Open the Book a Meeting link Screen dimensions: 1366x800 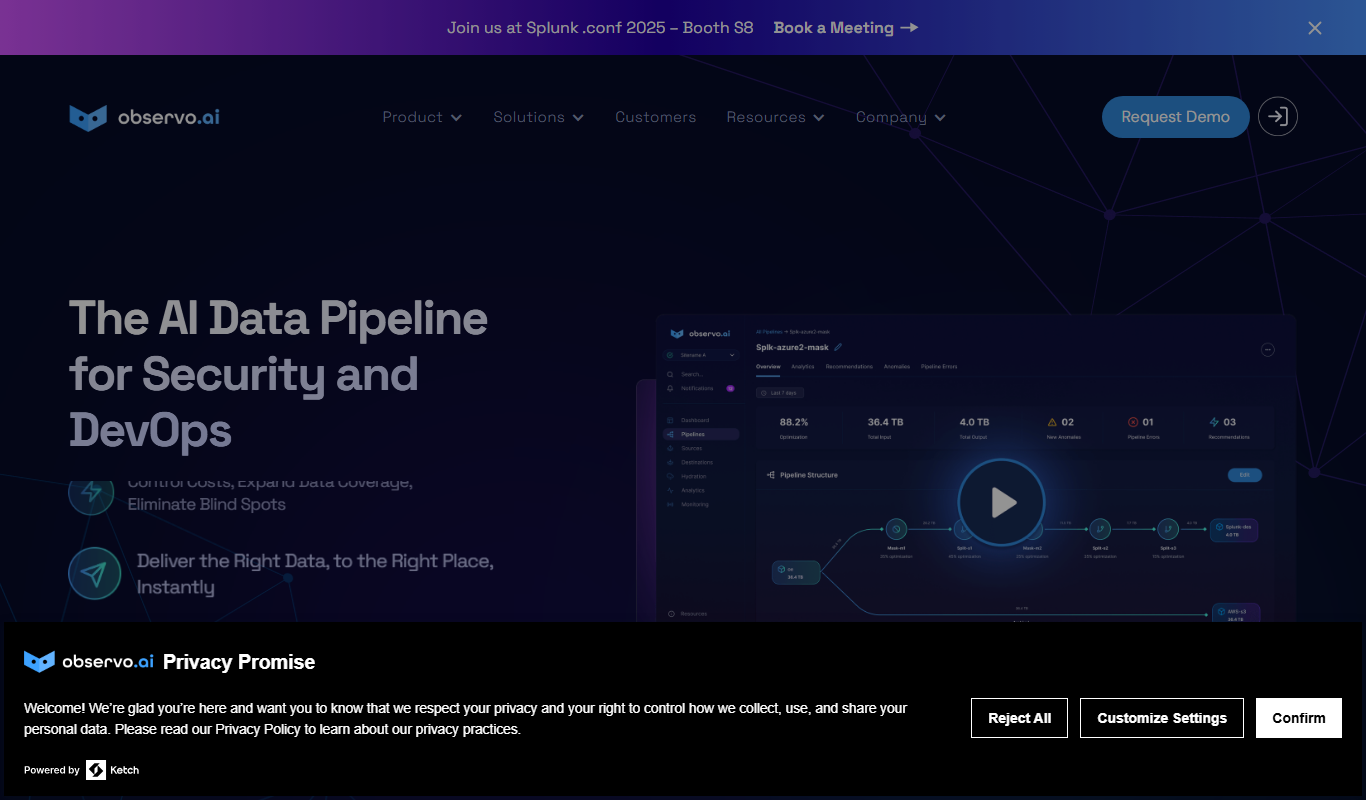pos(846,28)
